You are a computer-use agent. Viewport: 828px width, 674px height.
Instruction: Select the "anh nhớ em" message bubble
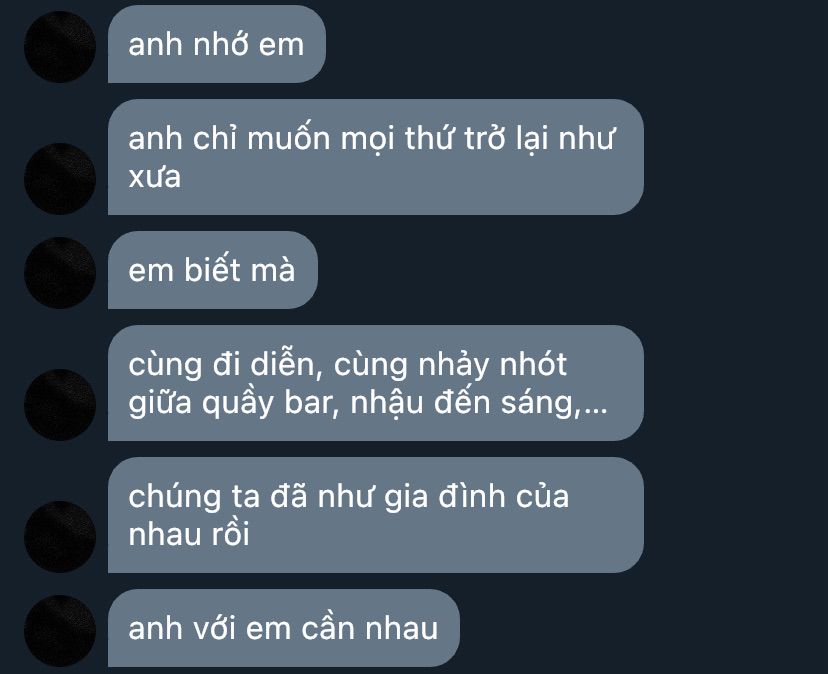217,44
